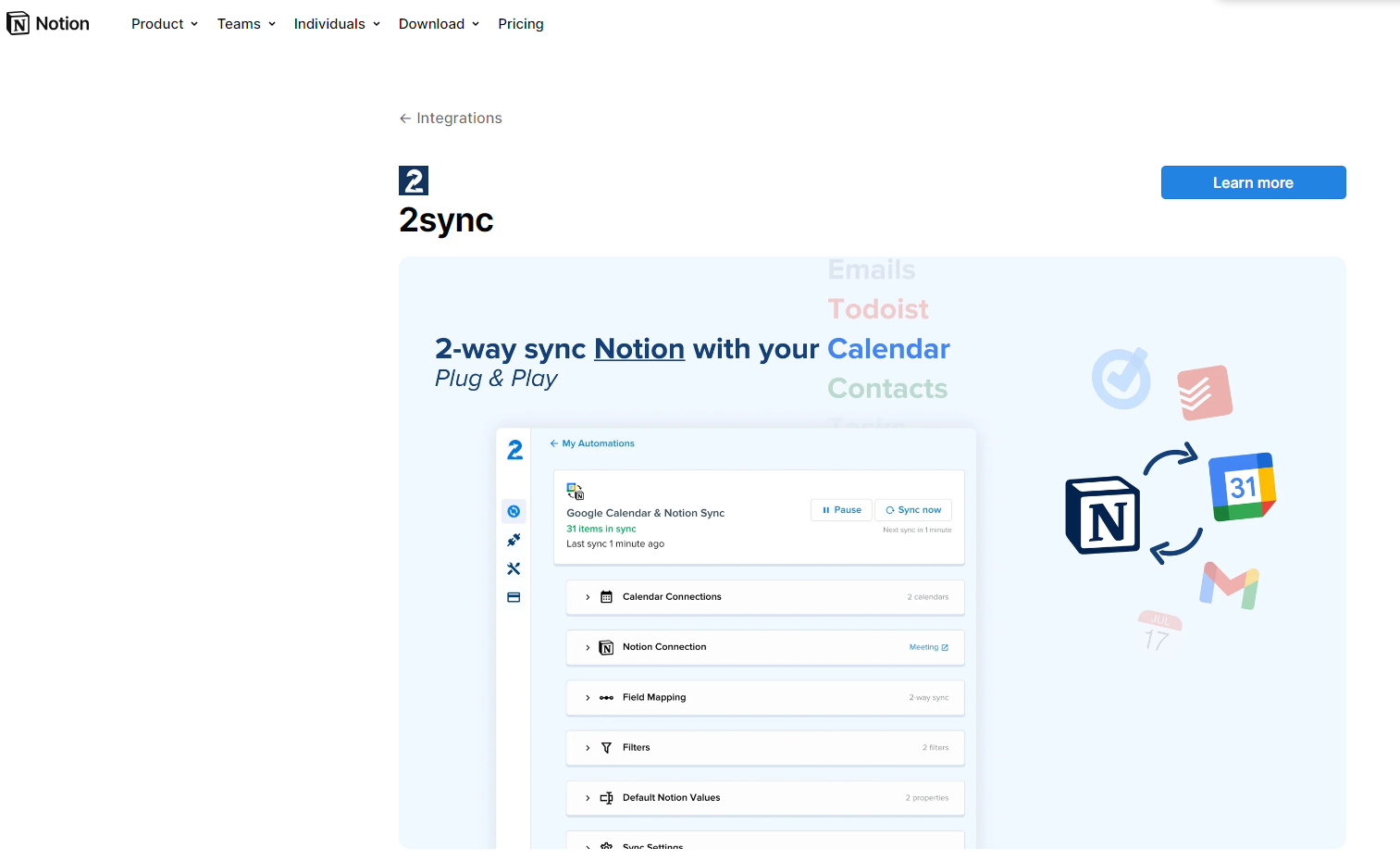Expand the Notion Connection row

pyautogui.click(x=765, y=647)
